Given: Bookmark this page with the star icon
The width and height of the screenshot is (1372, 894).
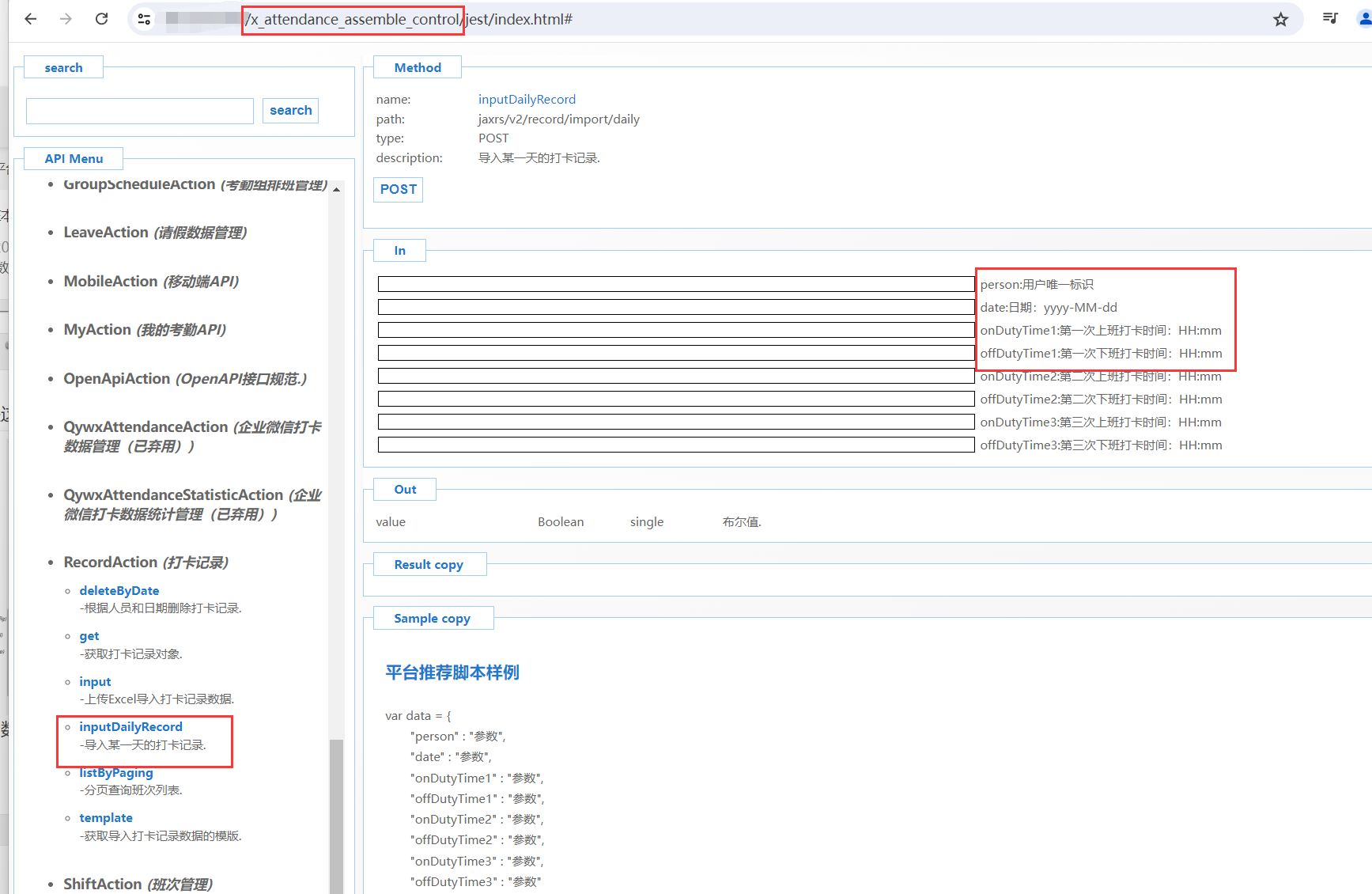Looking at the screenshot, I should tap(1280, 19).
